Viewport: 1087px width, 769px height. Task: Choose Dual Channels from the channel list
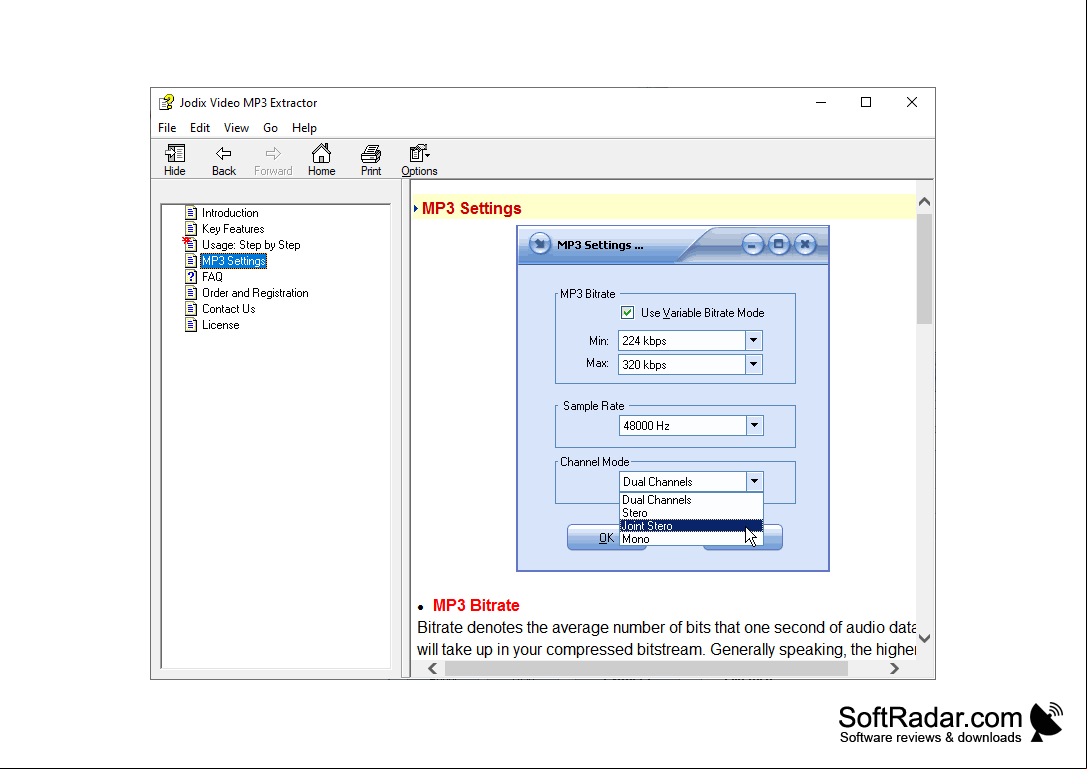[691, 500]
